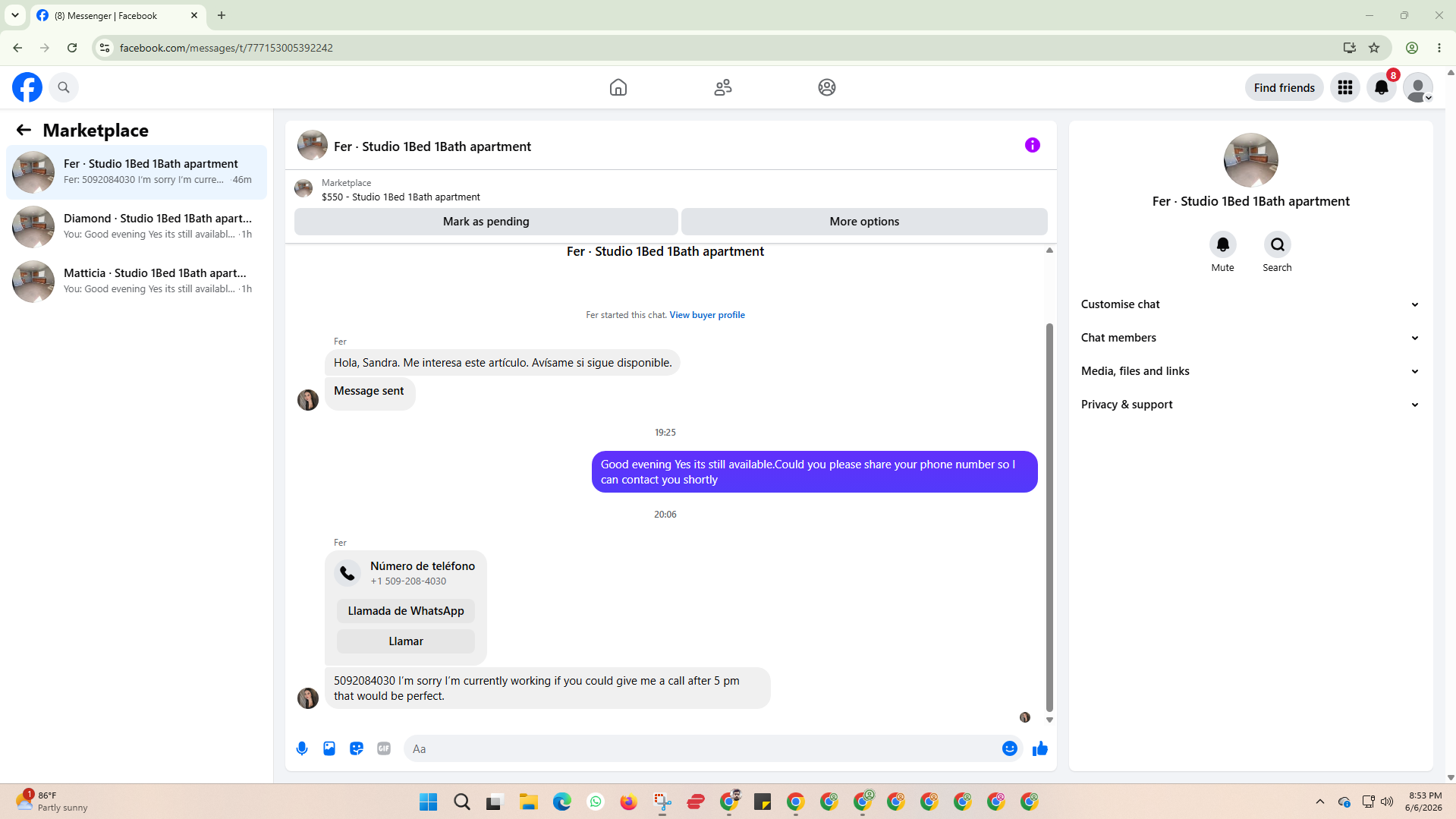Open the Matticia Studio apartment conversation
The width and height of the screenshot is (1456, 819).
click(x=137, y=282)
